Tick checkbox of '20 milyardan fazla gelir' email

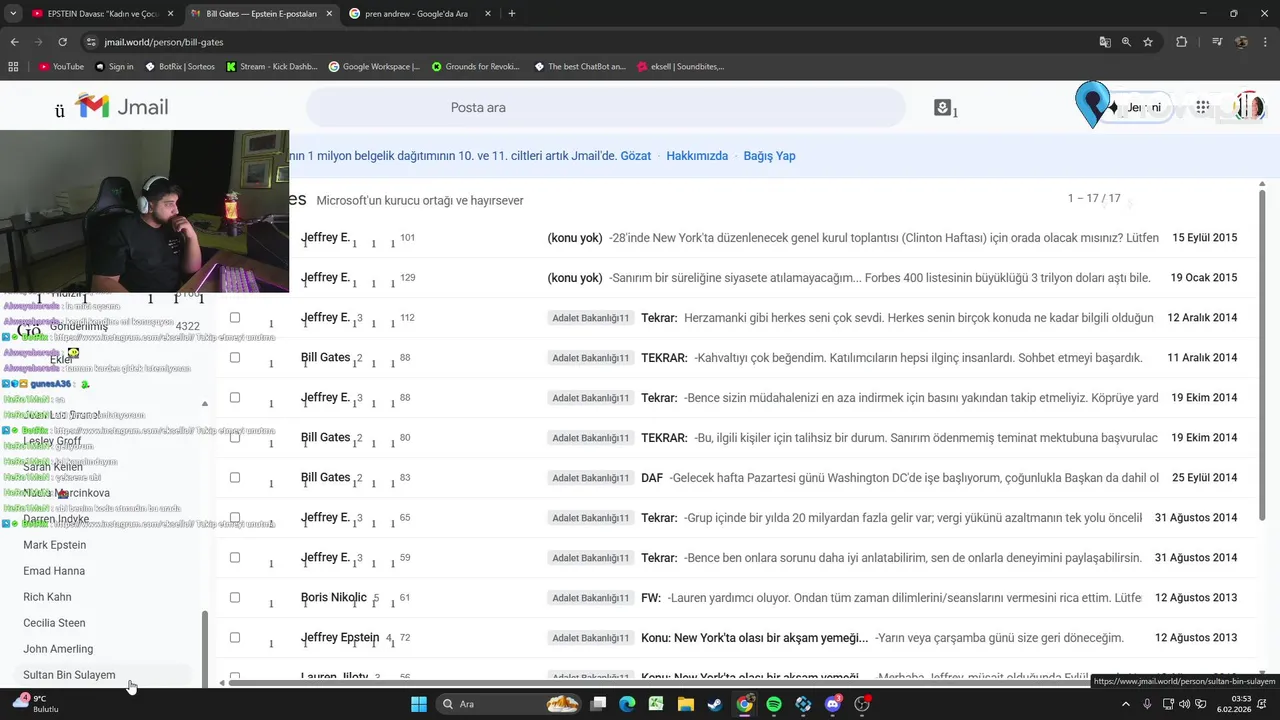(235, 518)
